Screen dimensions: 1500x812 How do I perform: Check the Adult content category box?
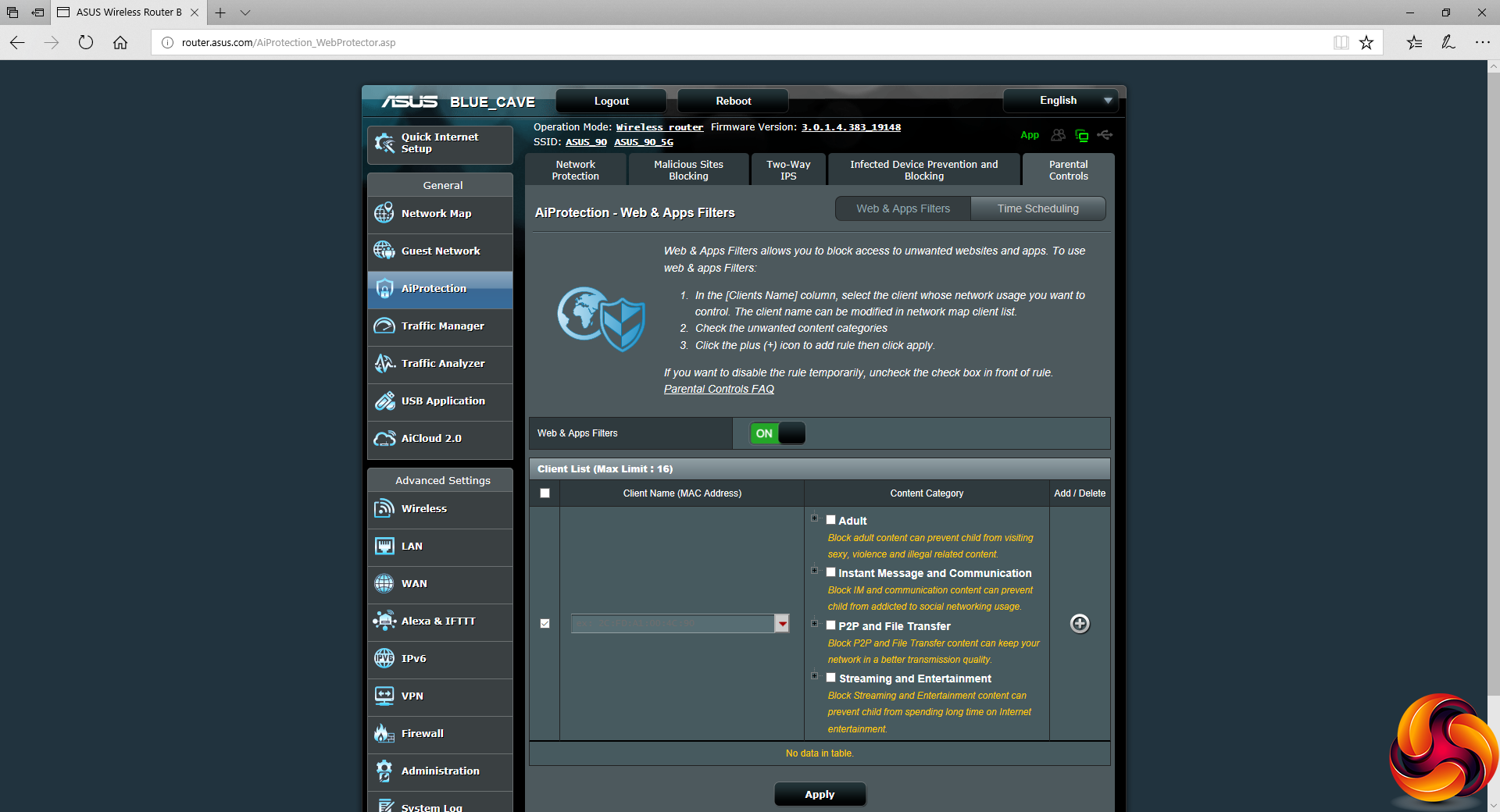point(831,520)
